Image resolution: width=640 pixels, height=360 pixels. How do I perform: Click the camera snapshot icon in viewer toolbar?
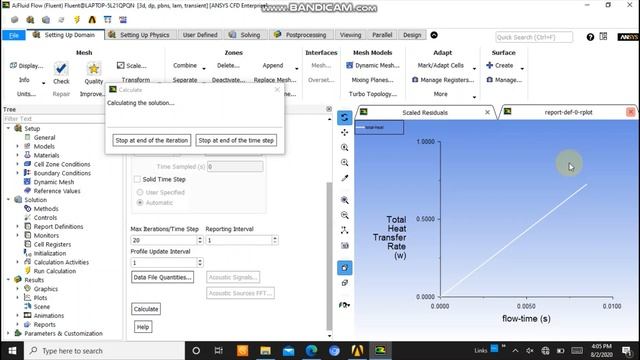coord(344,245)
